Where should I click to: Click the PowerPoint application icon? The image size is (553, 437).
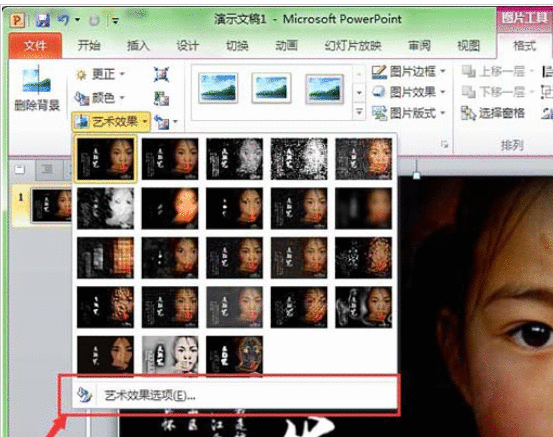(17, 20)
